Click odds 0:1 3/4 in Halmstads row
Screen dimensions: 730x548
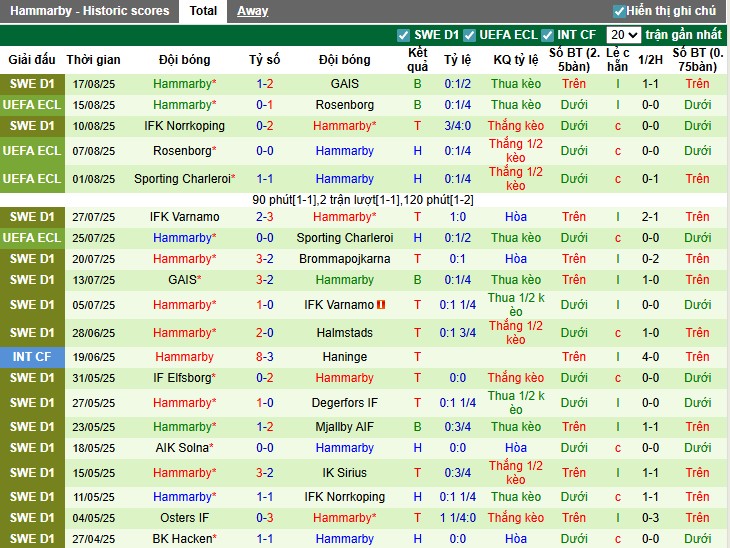(x=458, y=333)
